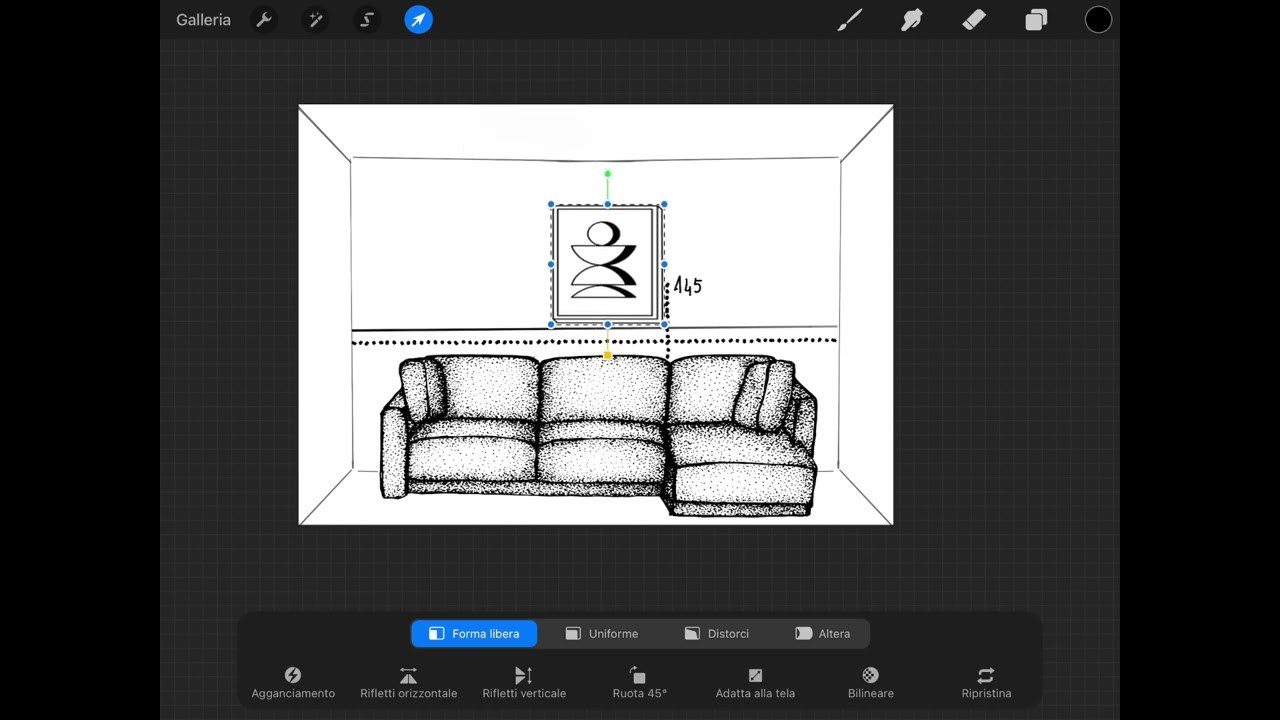Click the yellow handle below the selection

coord(607,354)
